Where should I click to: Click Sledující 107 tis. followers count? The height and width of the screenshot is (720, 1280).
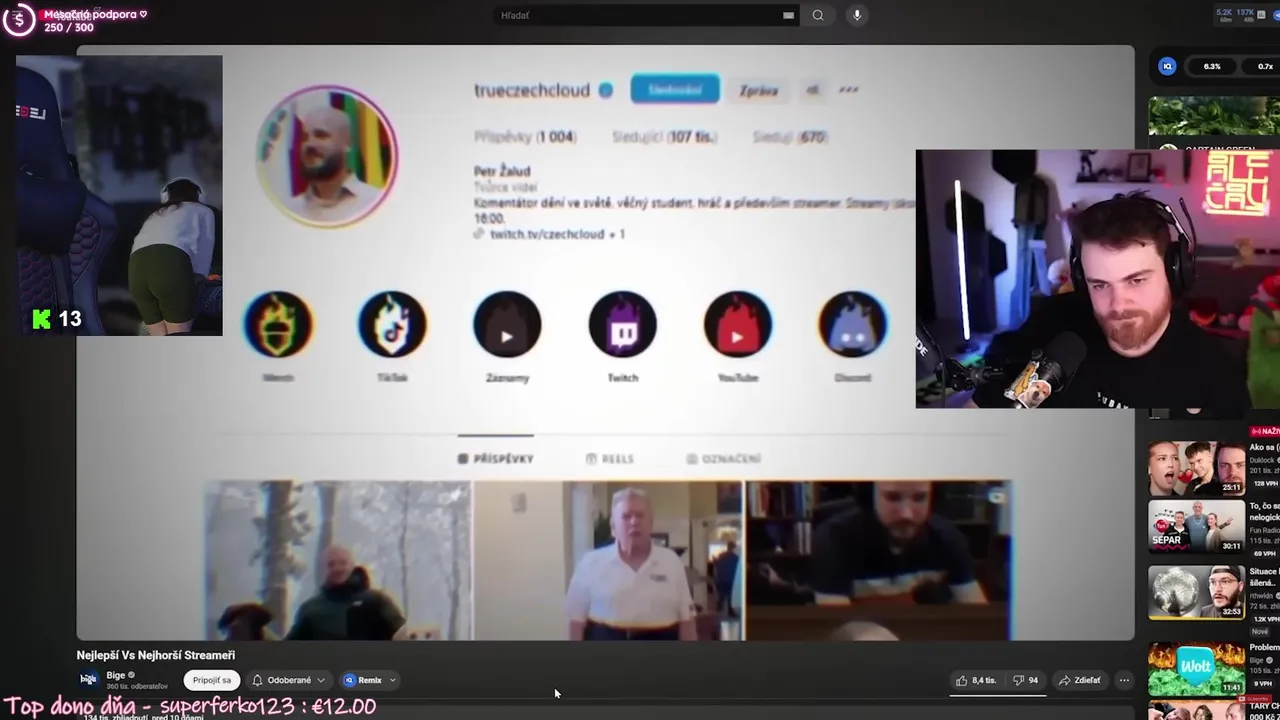point(664,137)
